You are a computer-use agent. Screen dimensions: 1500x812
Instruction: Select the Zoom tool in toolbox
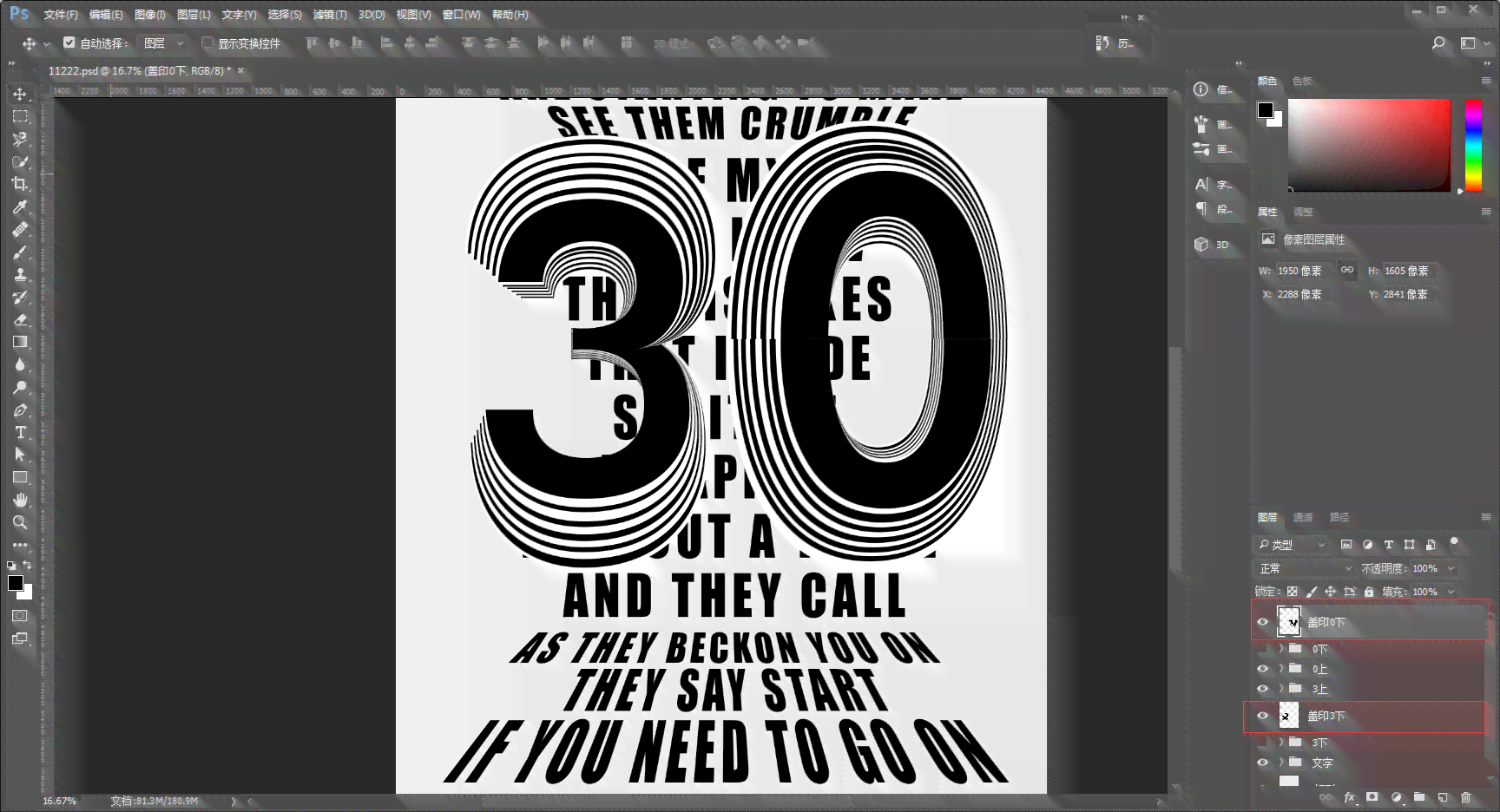pyautogui.click(x=20, y=522)
